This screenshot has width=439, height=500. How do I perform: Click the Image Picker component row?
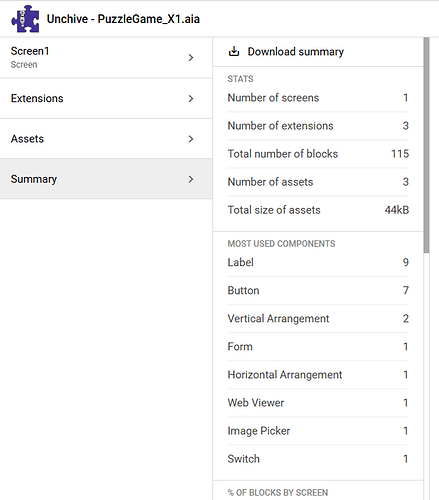pos(318,431)
